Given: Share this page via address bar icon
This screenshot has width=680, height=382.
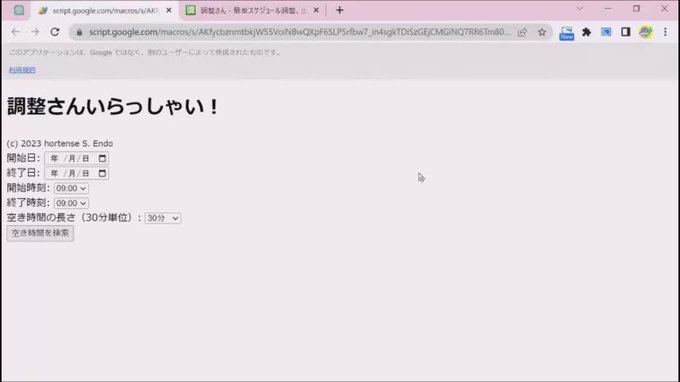Looking at the screenshot, I should pyautogui.click(x=522, y=32).
